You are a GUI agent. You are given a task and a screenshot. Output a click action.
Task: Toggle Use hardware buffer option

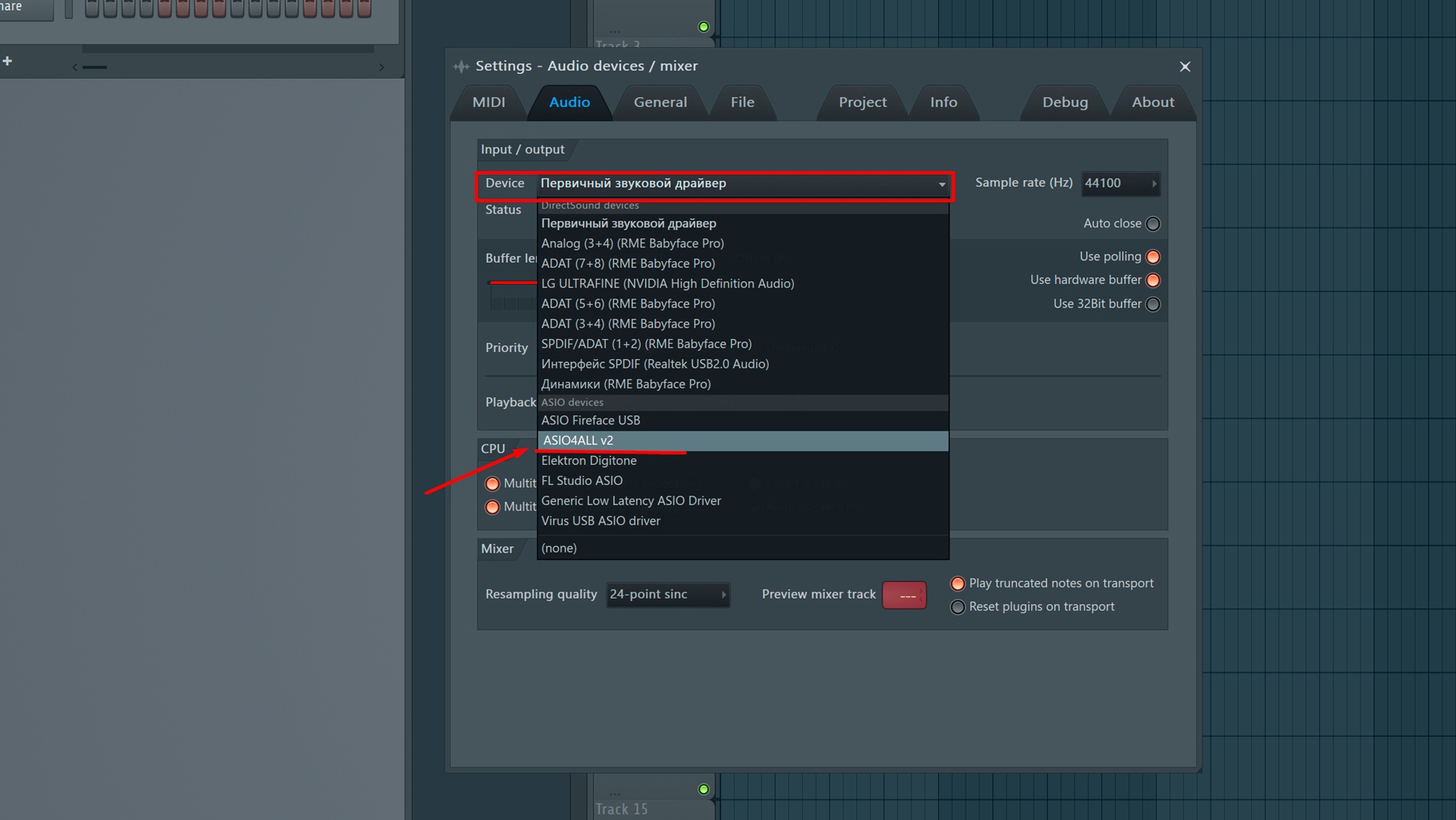pyautogui.click(x=1153, y=280)
